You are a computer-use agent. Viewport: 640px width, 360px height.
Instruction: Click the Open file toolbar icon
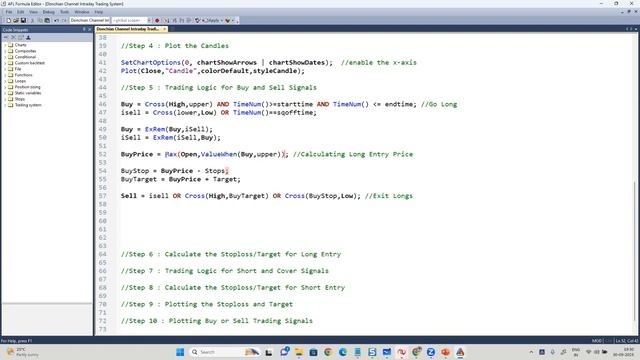(16, 20)
